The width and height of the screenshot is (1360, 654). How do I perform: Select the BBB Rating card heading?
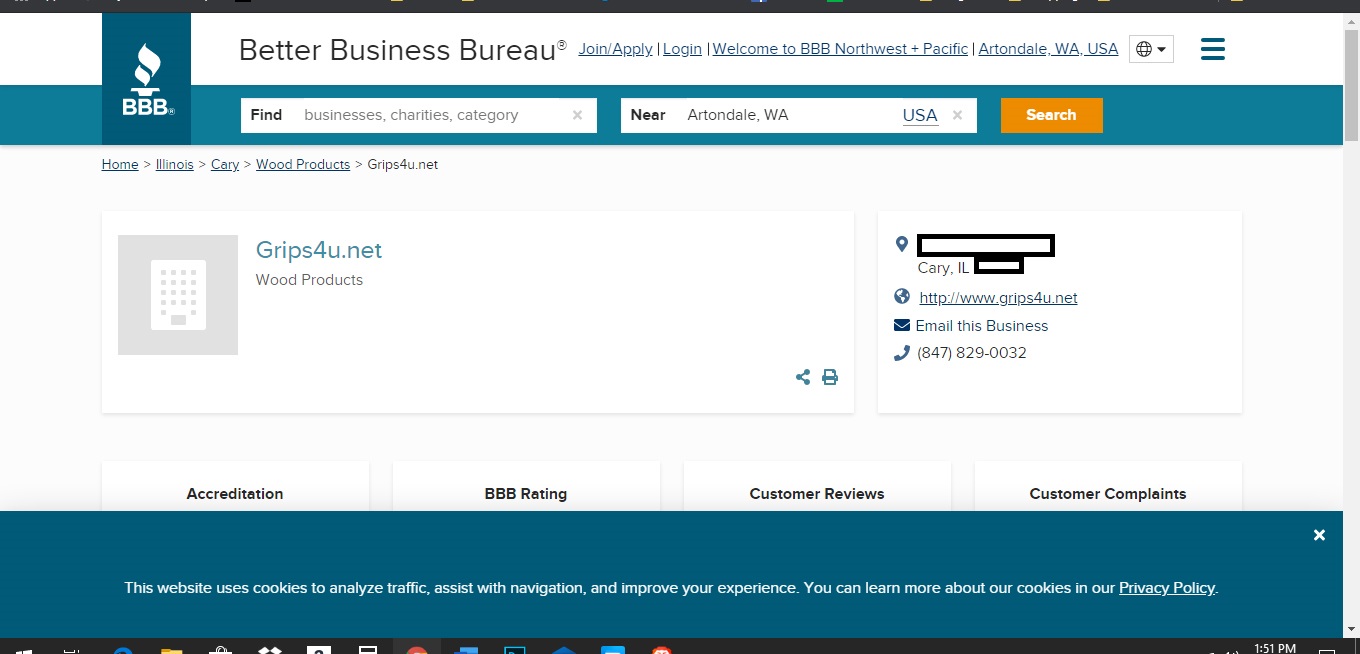pos(526,494)
